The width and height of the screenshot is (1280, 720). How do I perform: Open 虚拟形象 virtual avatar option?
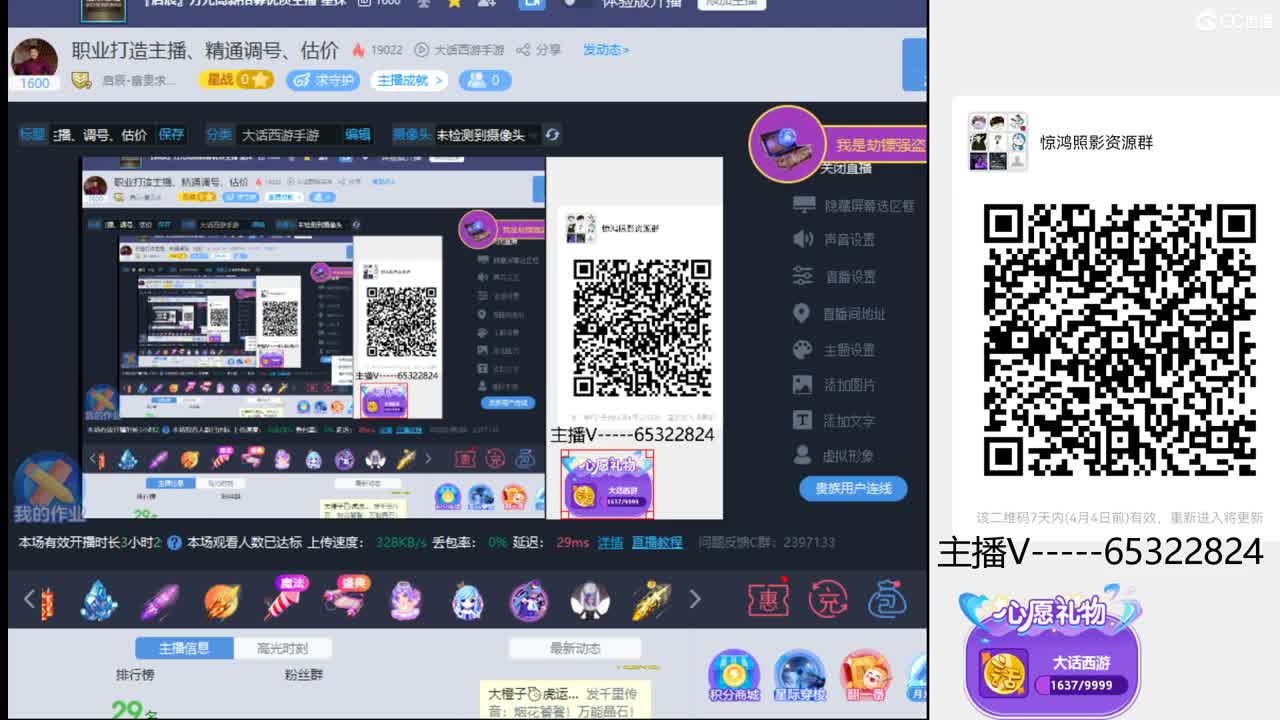tap(834, 455)
